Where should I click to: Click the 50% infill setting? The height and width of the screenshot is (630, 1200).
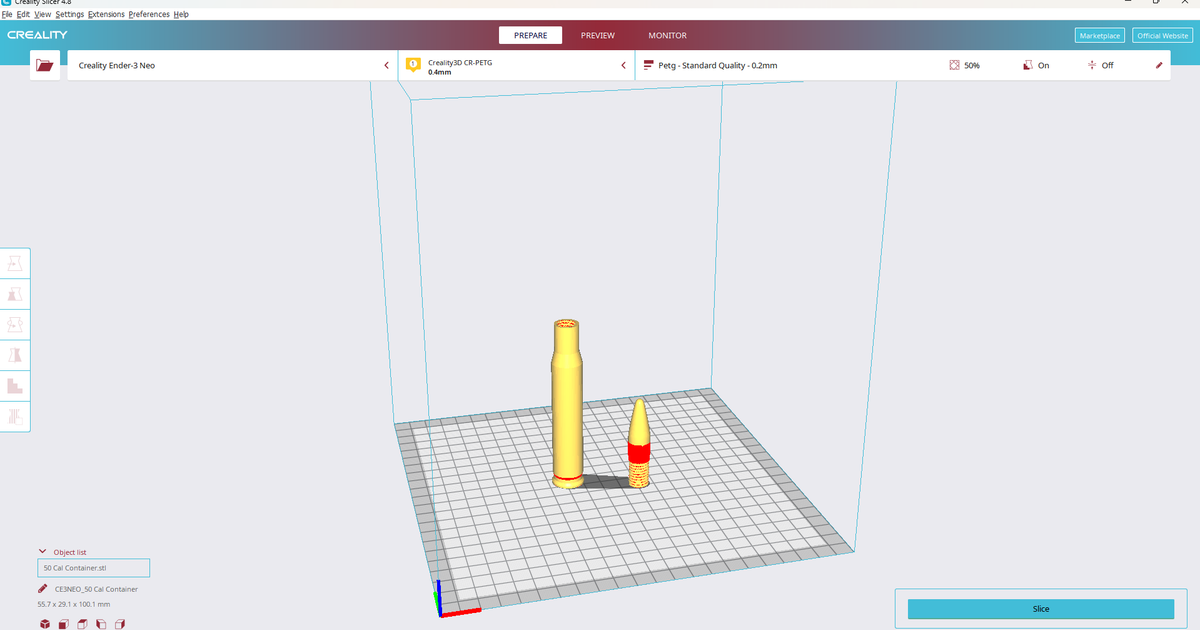pyautogui.click(x=964, y=65)
